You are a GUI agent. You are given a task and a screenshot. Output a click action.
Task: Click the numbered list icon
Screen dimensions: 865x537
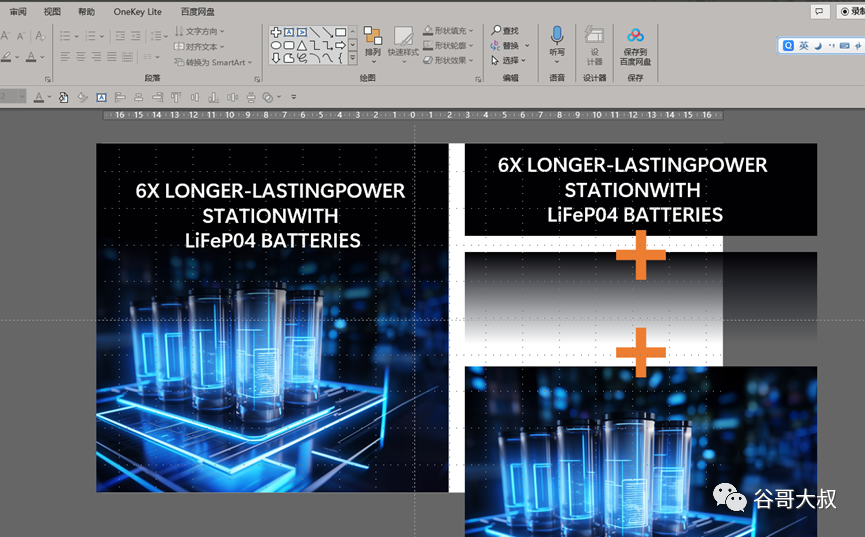click(x=90, y=36)
